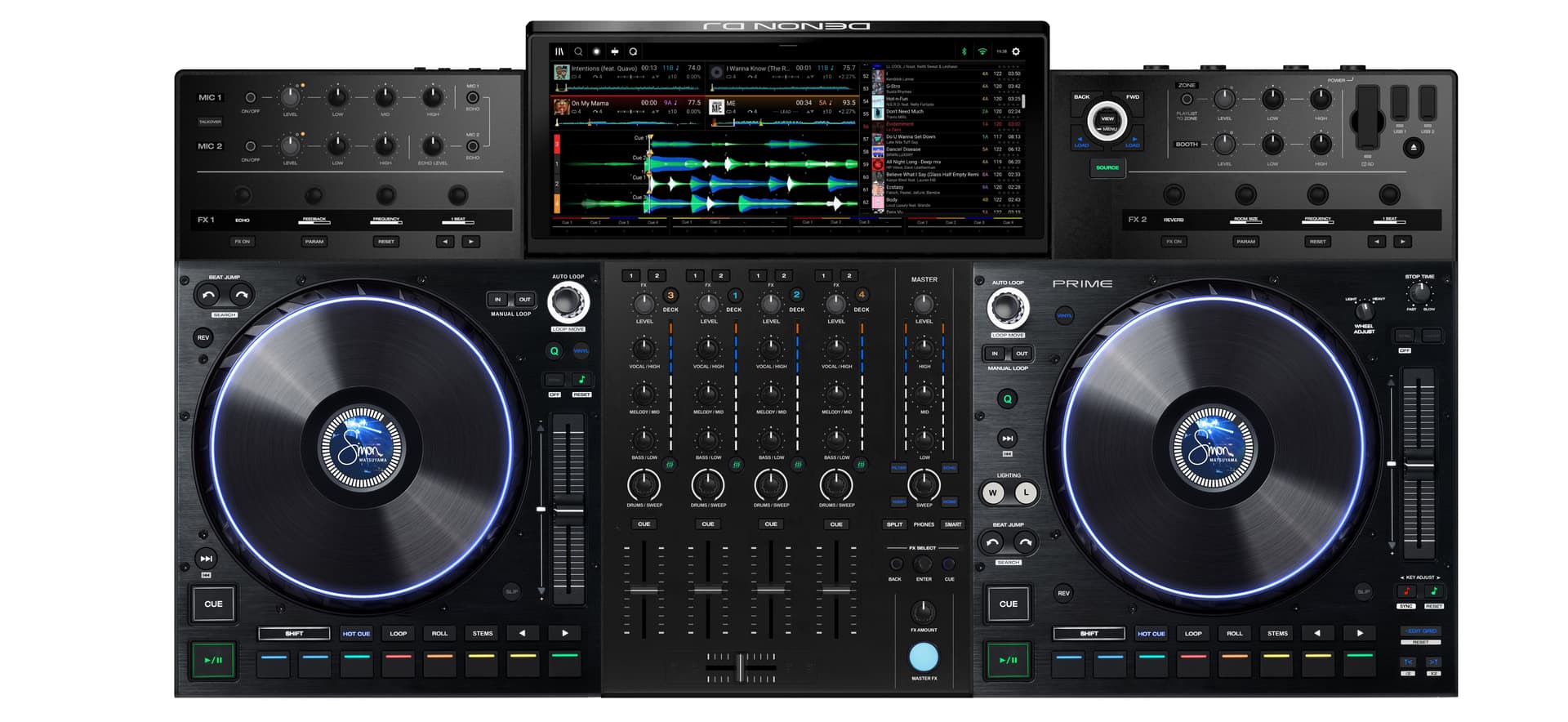This screenshot has width=1568, height=722.
Task: Push the left deck beat jump forward arrow
Action: tap(241, 295)
